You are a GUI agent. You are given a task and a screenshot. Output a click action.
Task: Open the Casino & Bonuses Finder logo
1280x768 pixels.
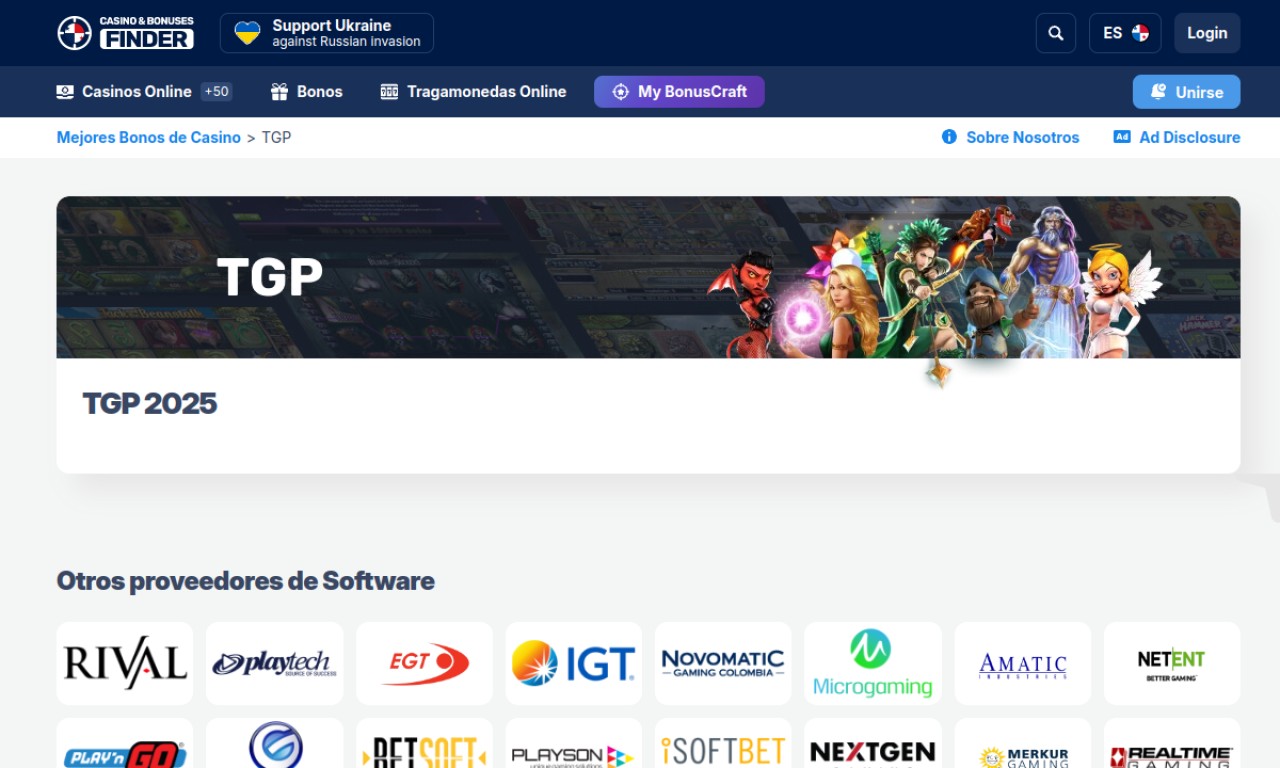125,33
